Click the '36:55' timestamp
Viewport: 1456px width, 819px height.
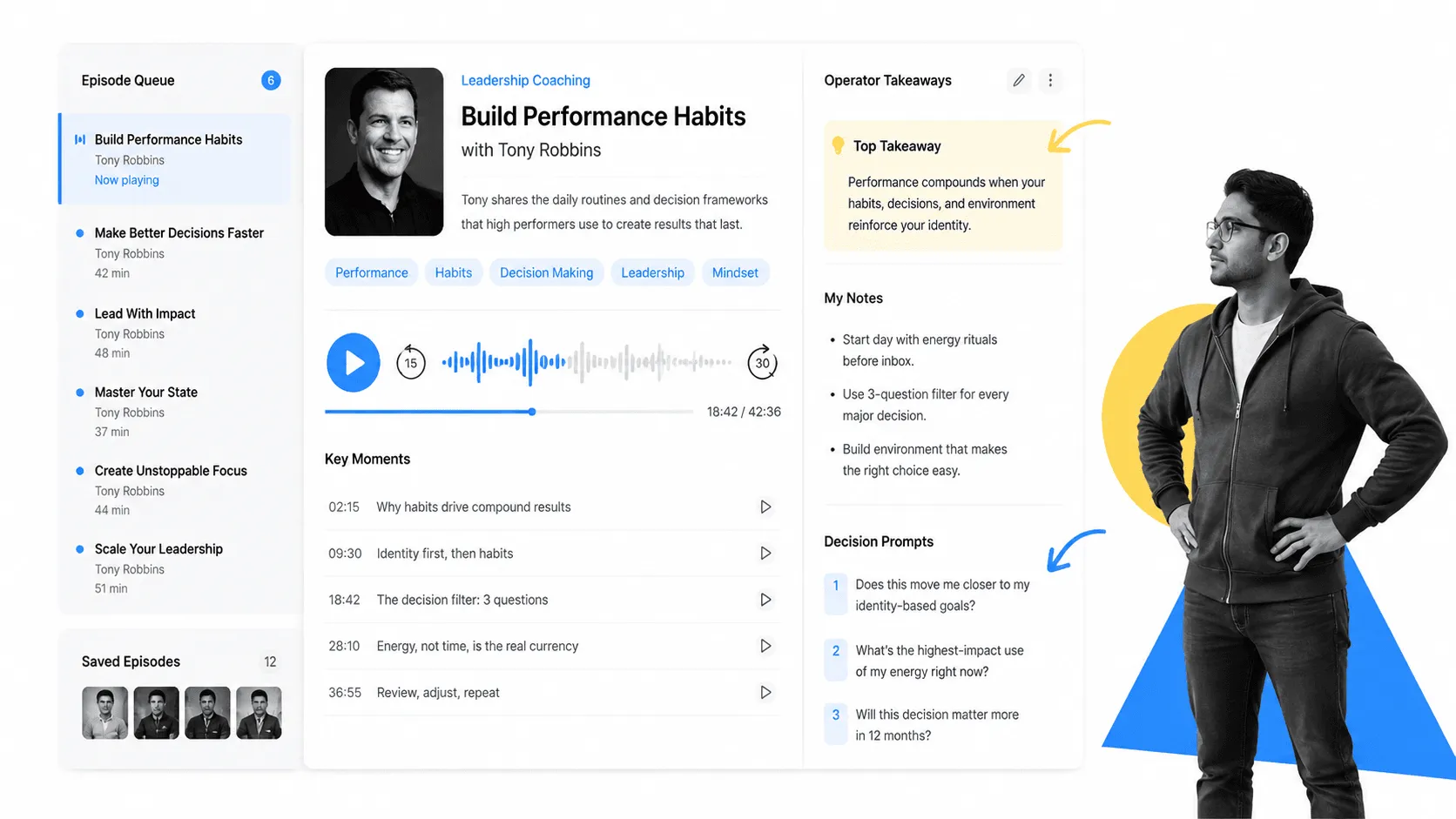click(x=345, y=693)
